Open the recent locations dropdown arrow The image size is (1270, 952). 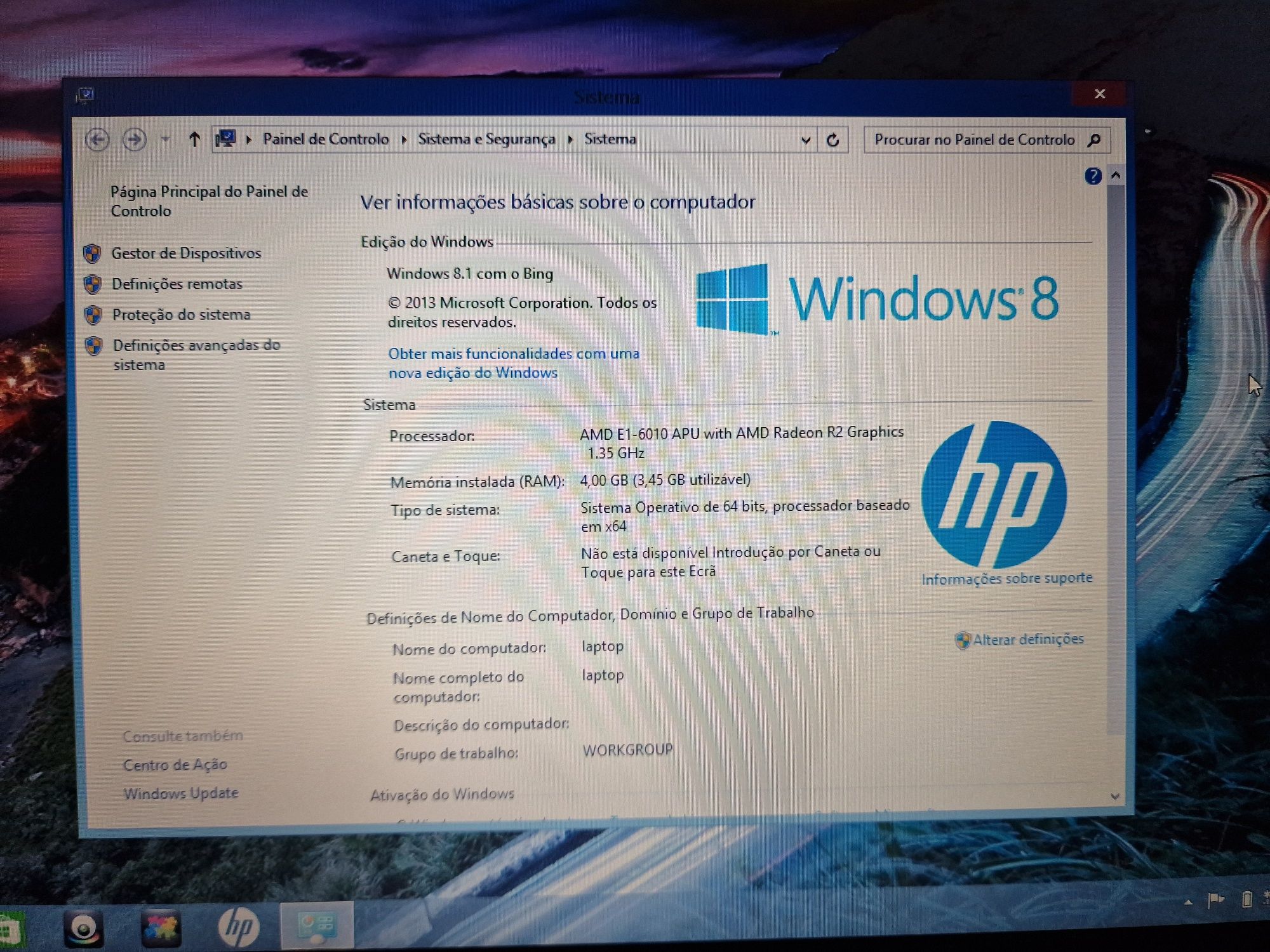pyautogui.click(x=165, y=139)
